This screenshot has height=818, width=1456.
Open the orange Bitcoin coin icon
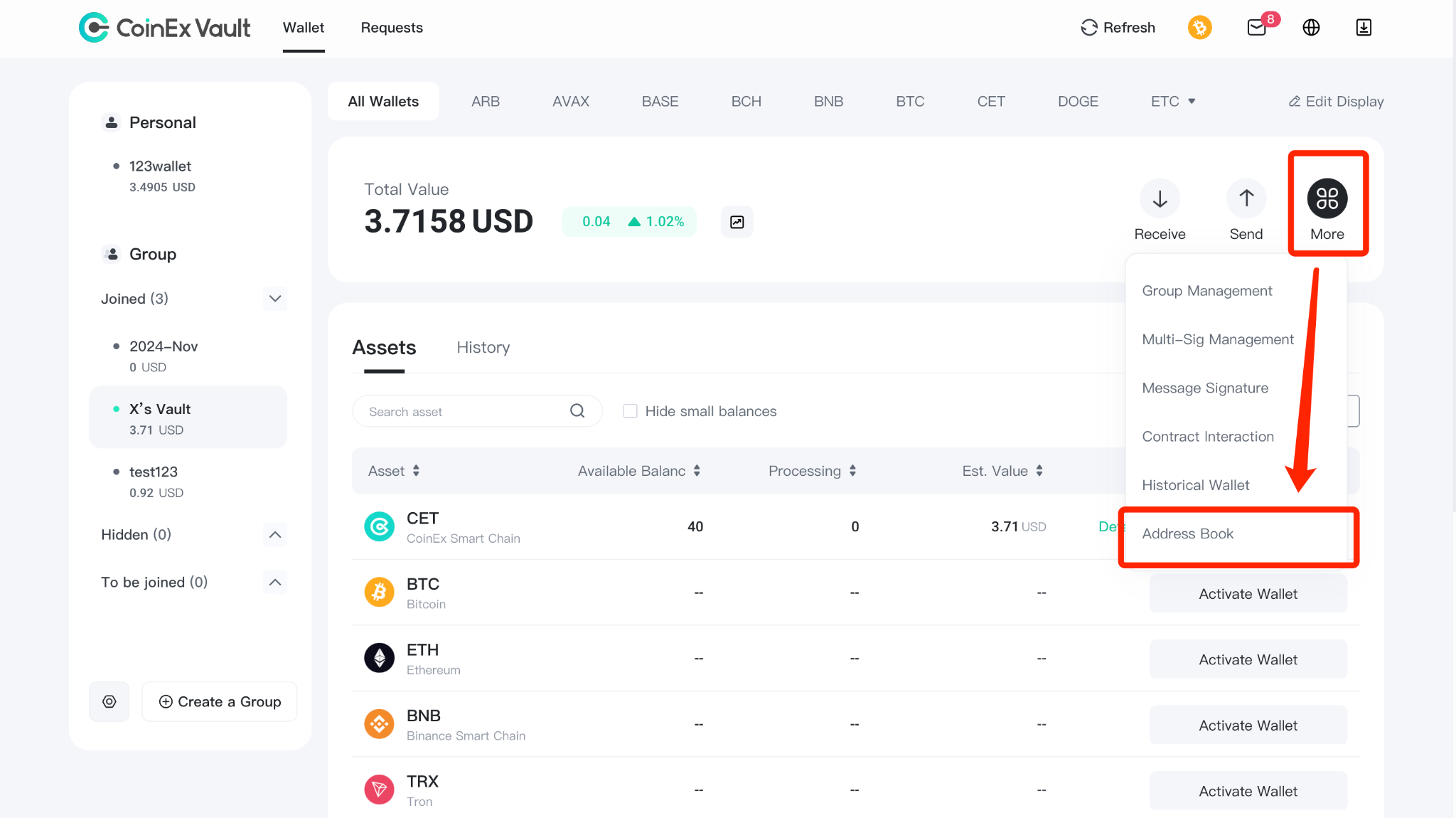click(1200, 28)
